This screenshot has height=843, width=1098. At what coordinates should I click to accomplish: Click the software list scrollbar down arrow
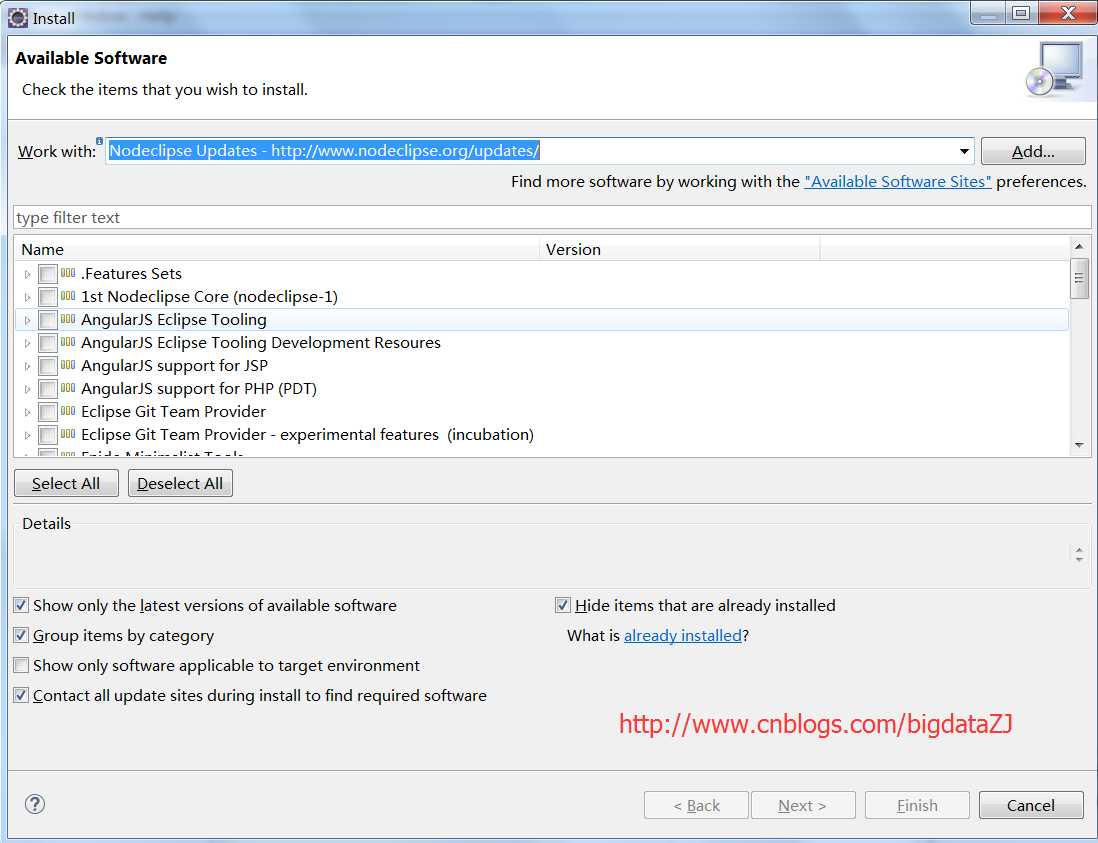coord(1079,445)
